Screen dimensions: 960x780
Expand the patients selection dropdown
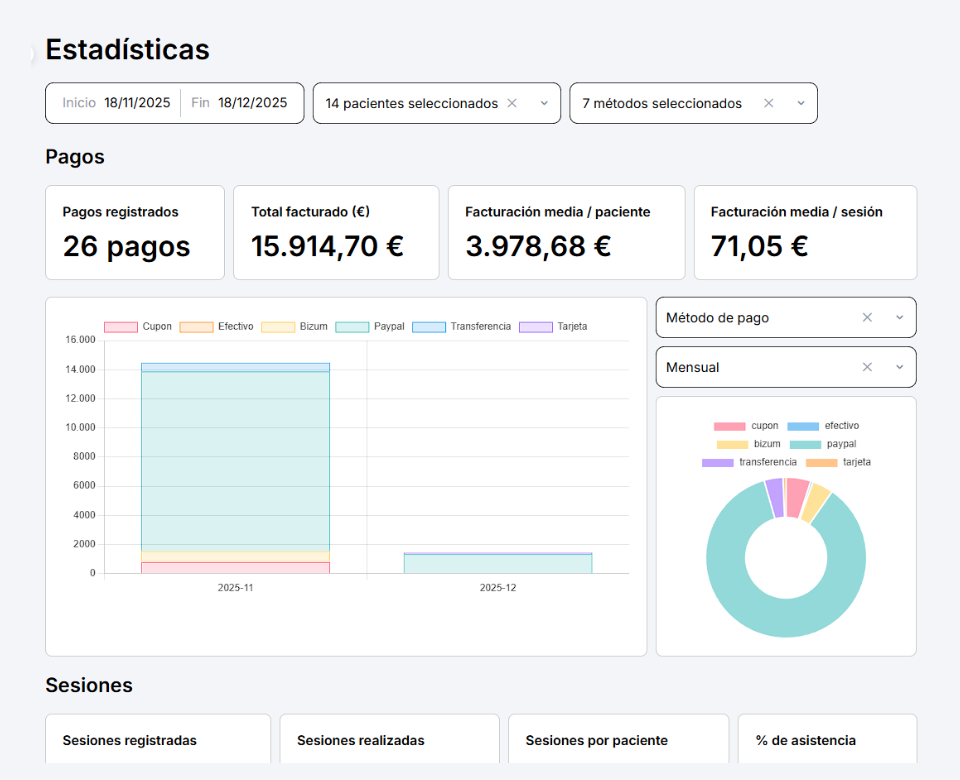tap(544, 103)
